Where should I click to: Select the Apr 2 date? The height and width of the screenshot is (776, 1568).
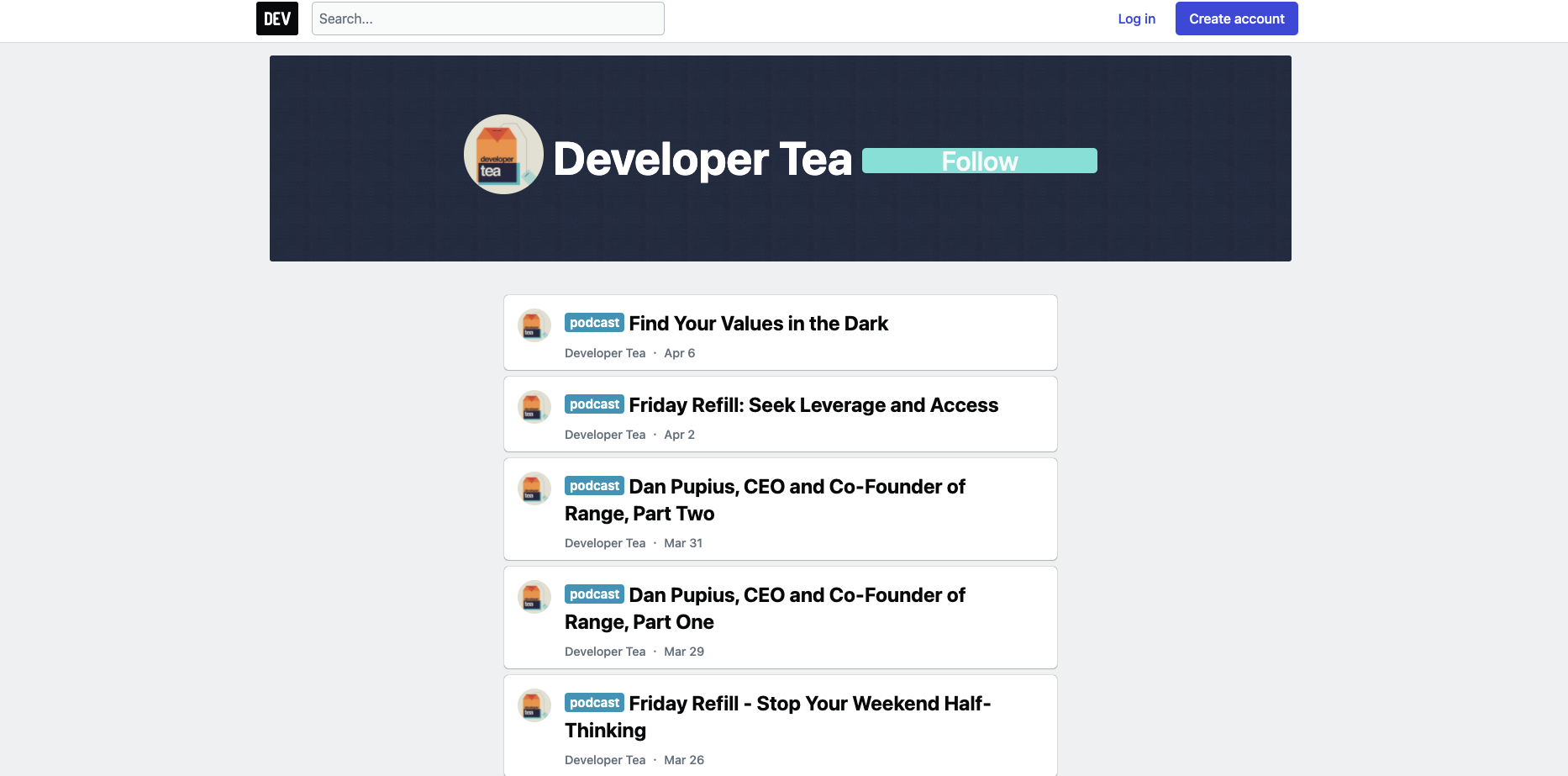click(680, 435)
